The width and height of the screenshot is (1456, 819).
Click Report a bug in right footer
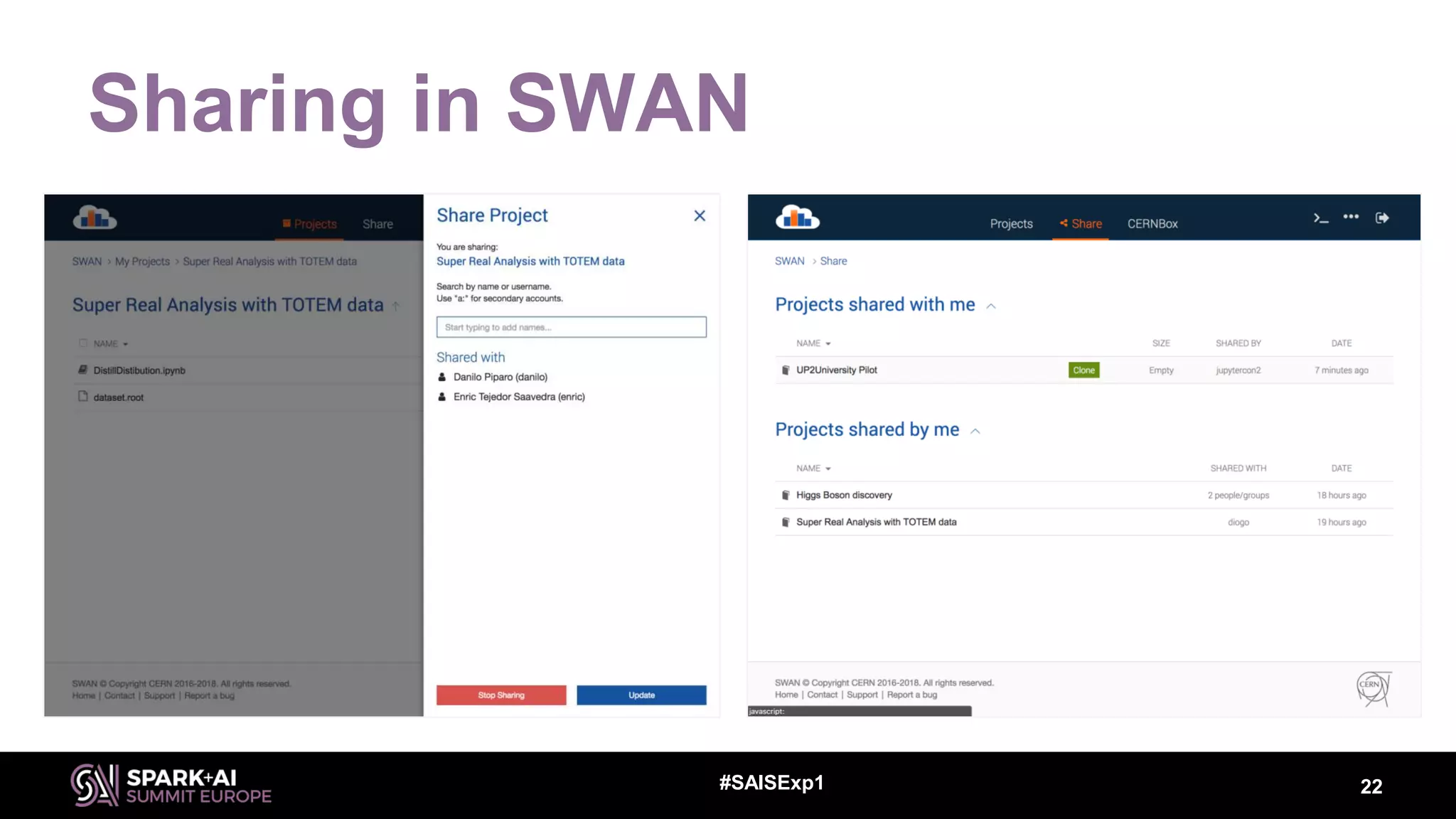coord(912,695)
